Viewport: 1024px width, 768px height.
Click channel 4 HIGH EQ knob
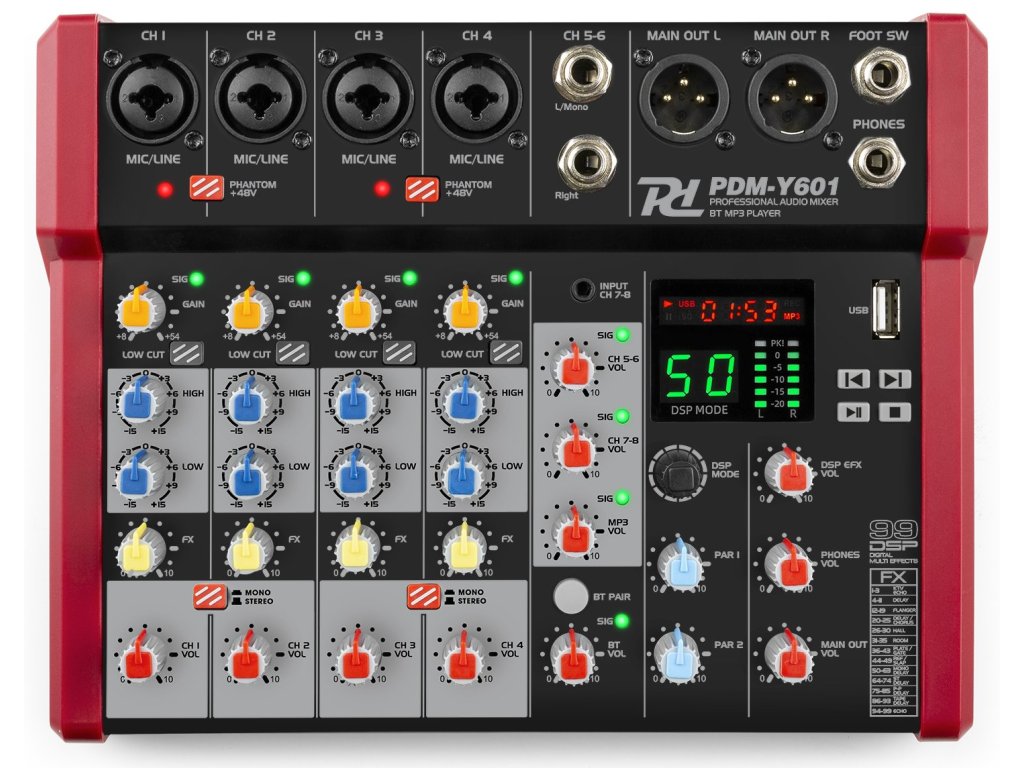pyautogui.click(x=463, y=401)
